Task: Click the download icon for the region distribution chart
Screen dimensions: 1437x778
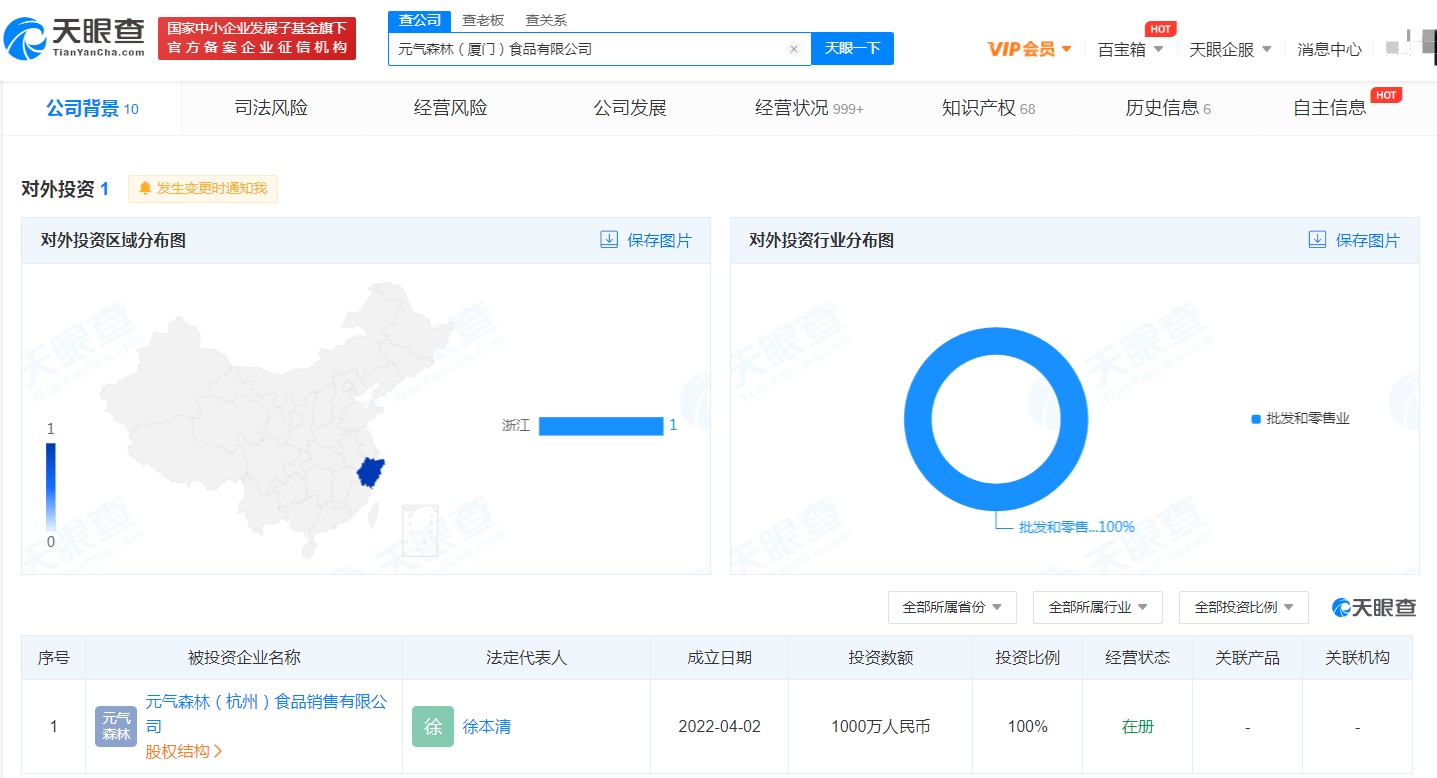Action: pyautogui.click(x=609, y=240)
